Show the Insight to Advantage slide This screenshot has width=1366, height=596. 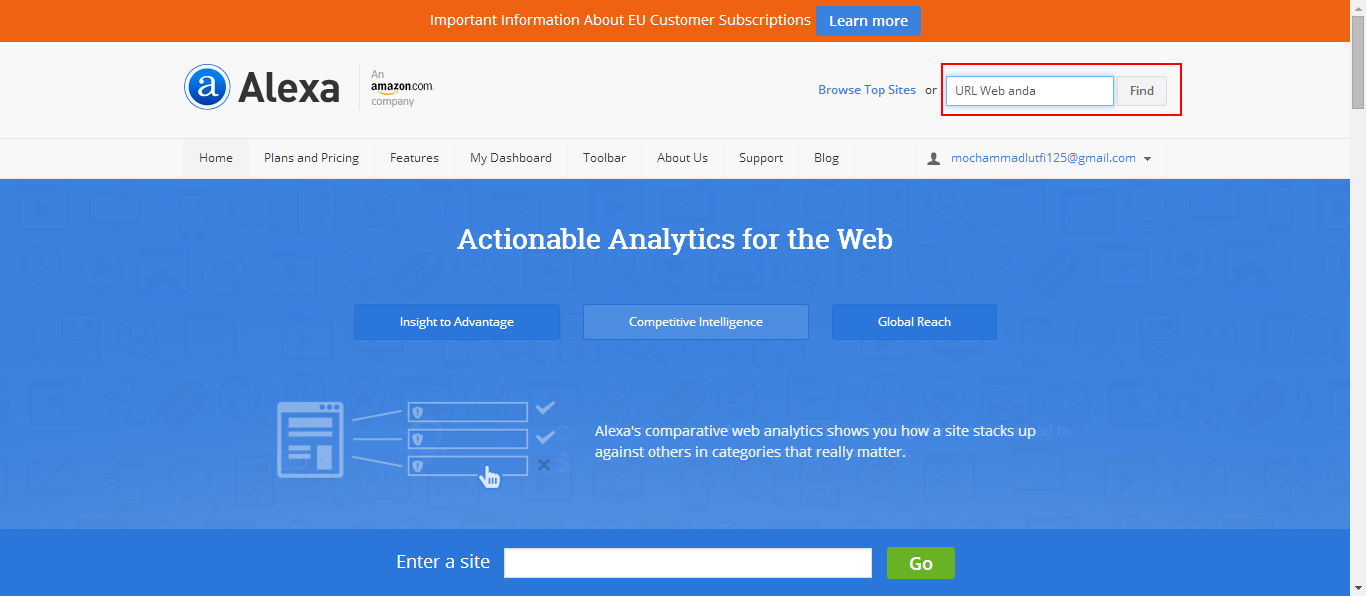(457, 322)
